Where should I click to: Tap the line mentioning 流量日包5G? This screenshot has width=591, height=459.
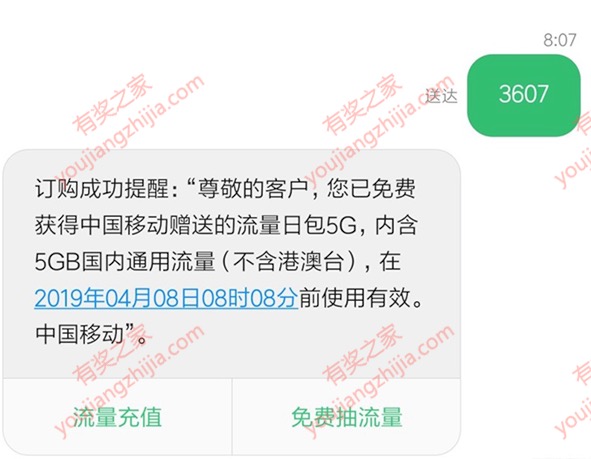[x=226, y=225]
